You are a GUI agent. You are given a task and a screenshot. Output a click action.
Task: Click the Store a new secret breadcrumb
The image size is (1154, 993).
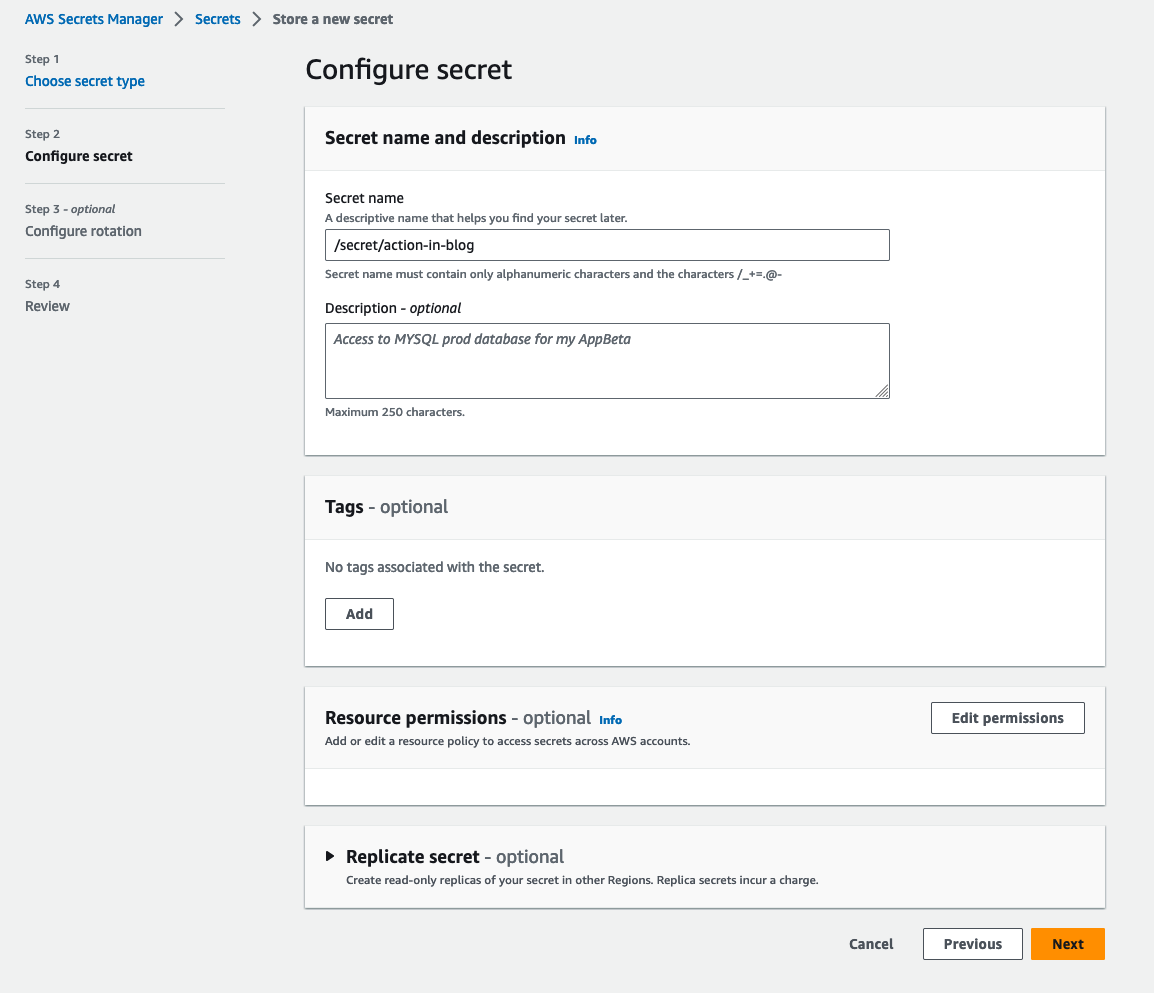tap(333, 19)
